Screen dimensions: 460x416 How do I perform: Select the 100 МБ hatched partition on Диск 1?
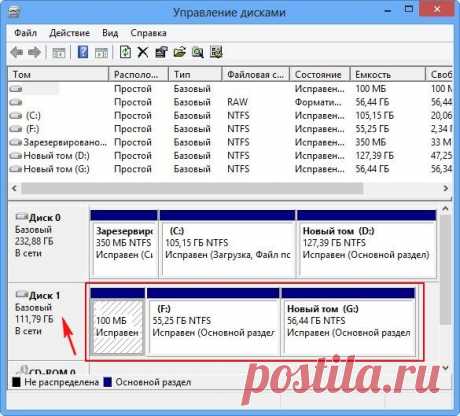click(x=118, y=321)
